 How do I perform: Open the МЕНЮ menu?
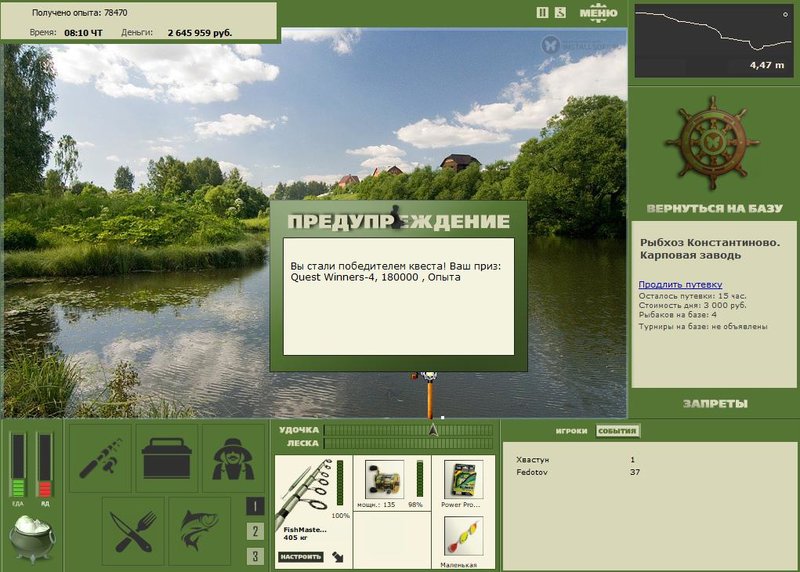point(598,13)
